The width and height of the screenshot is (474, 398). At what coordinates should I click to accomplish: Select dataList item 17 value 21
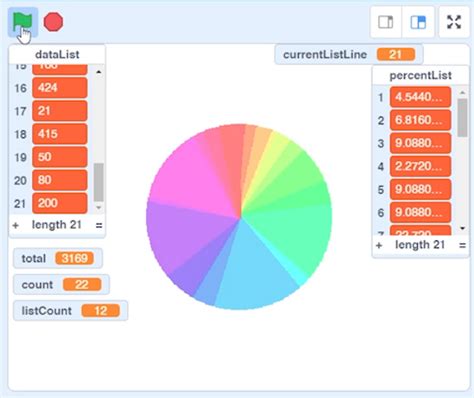[x=60, y=111]
